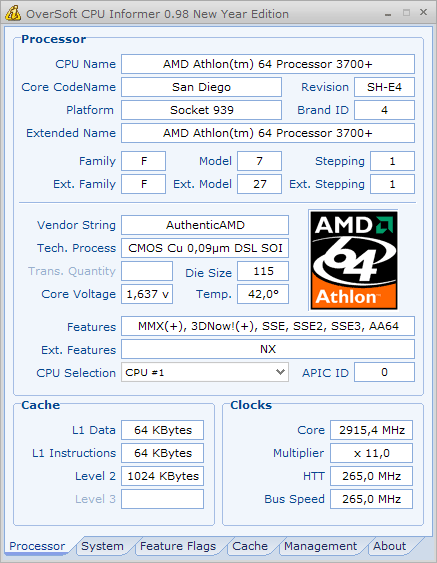437x563 pixels.
Task: Select the Core clock speed field
Action: [x=371, y=430]
